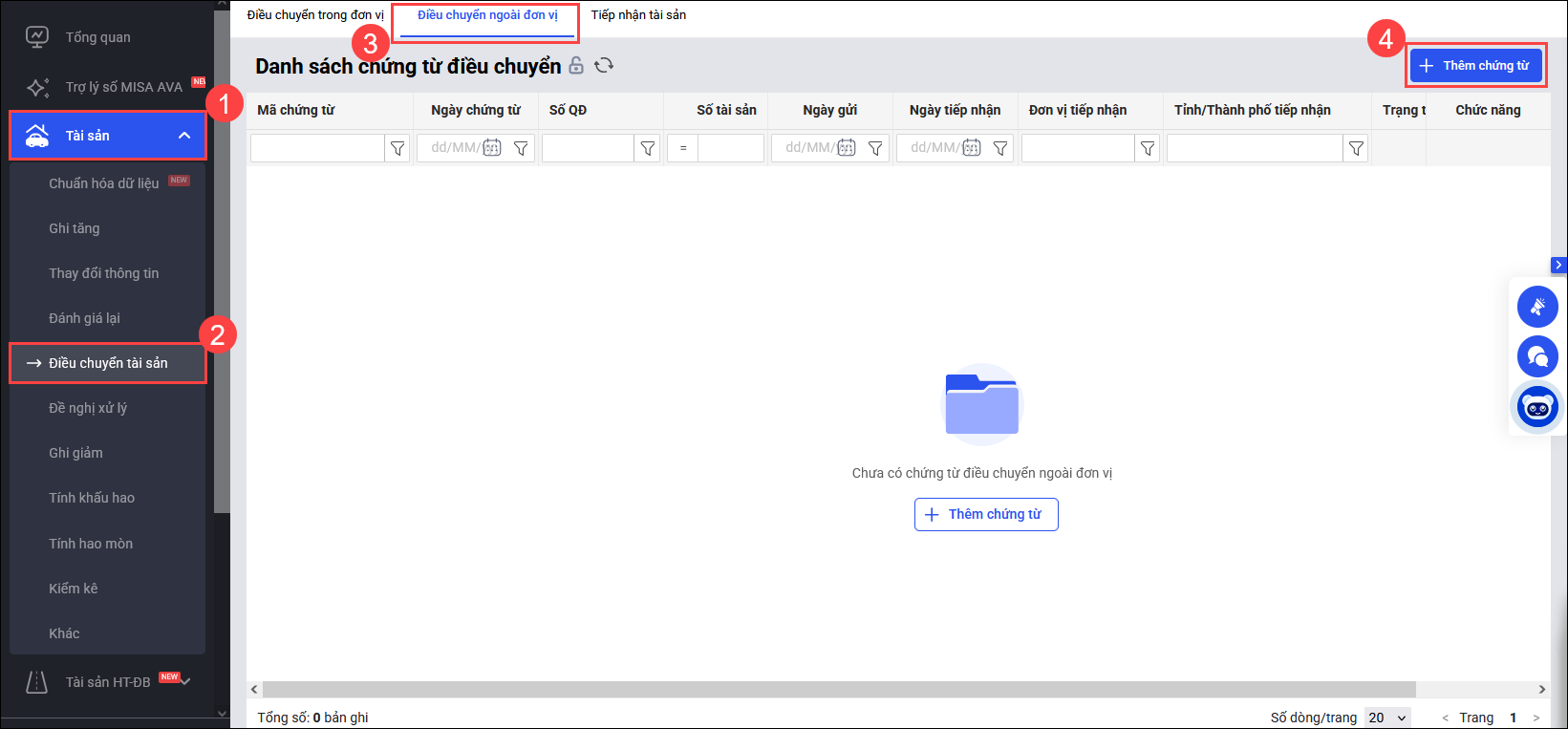Viewport: 1568px width, 729px height.
Task: Open the filter icon for Đơn vị tiếp nhận
Action: click(x=1148, y=148)
